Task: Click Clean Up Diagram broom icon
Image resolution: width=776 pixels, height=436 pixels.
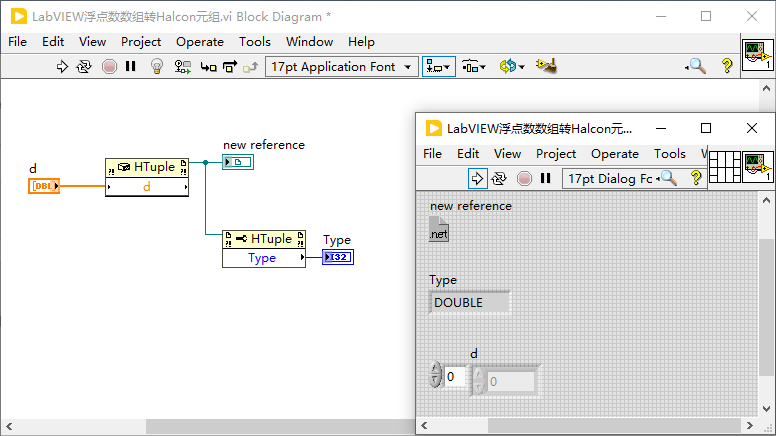Action: click(x=546, y=66)
